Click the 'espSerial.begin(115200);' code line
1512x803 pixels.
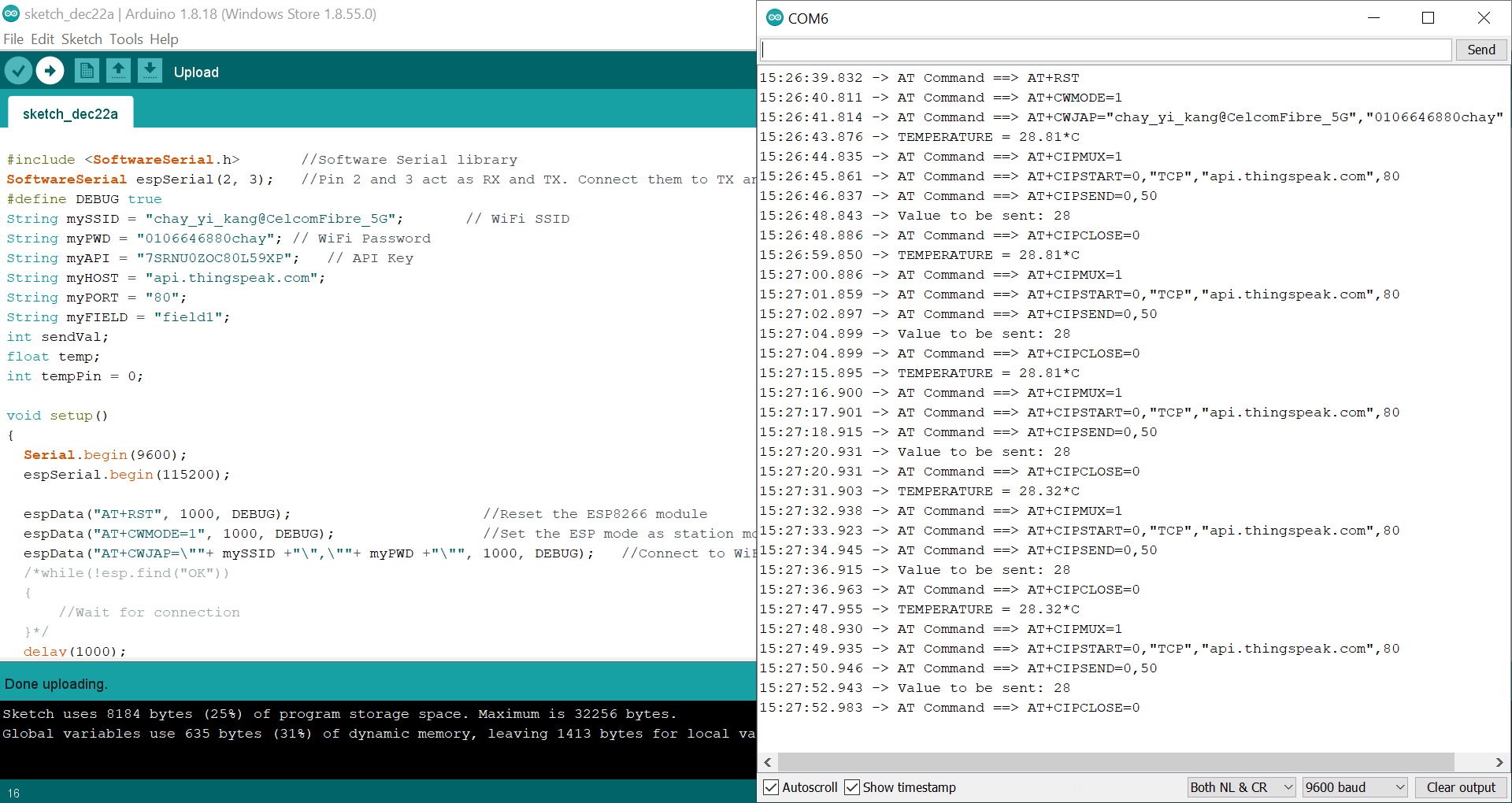tap(127, 475)
